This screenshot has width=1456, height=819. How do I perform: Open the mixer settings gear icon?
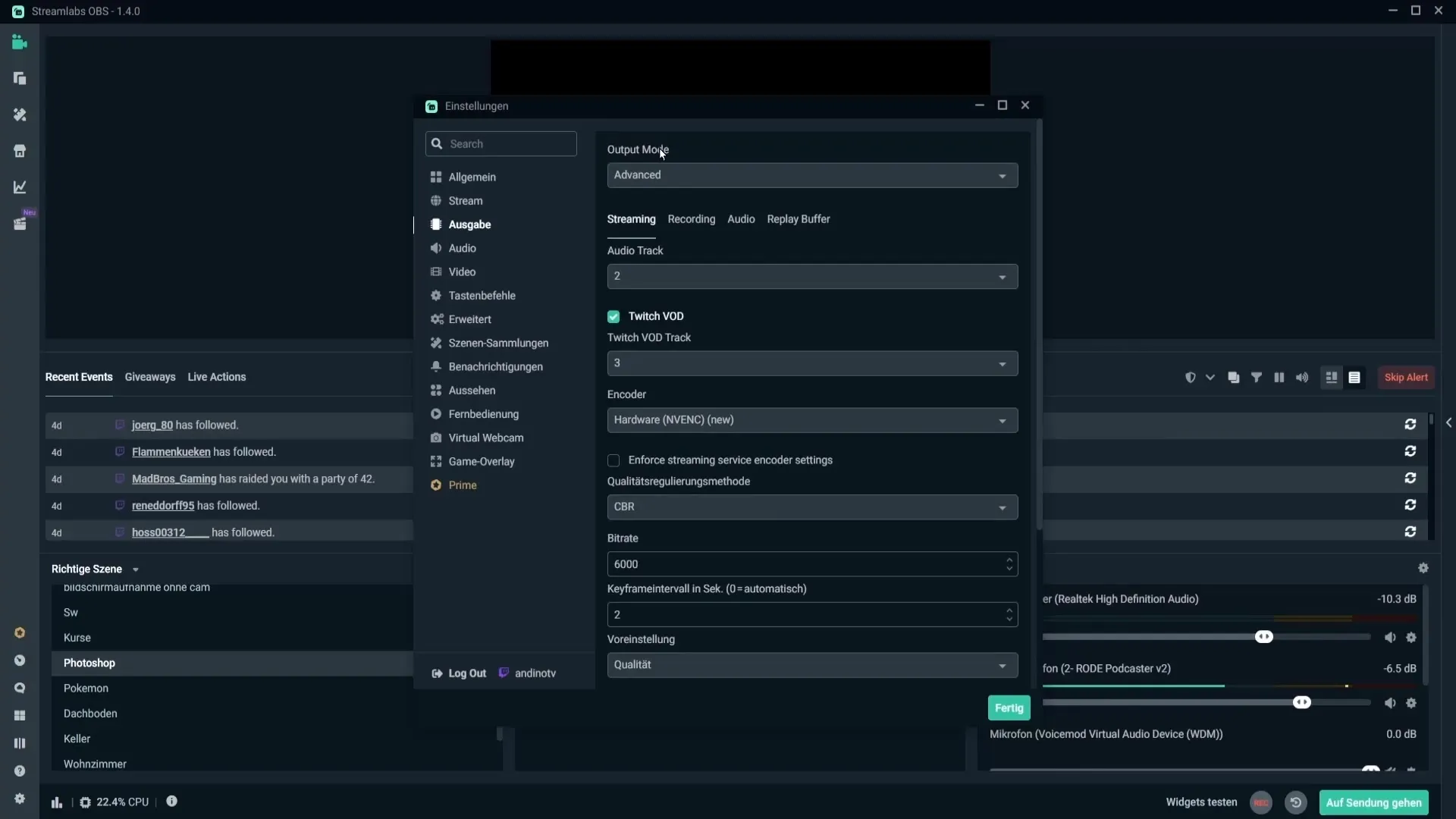pos(1423,568)
